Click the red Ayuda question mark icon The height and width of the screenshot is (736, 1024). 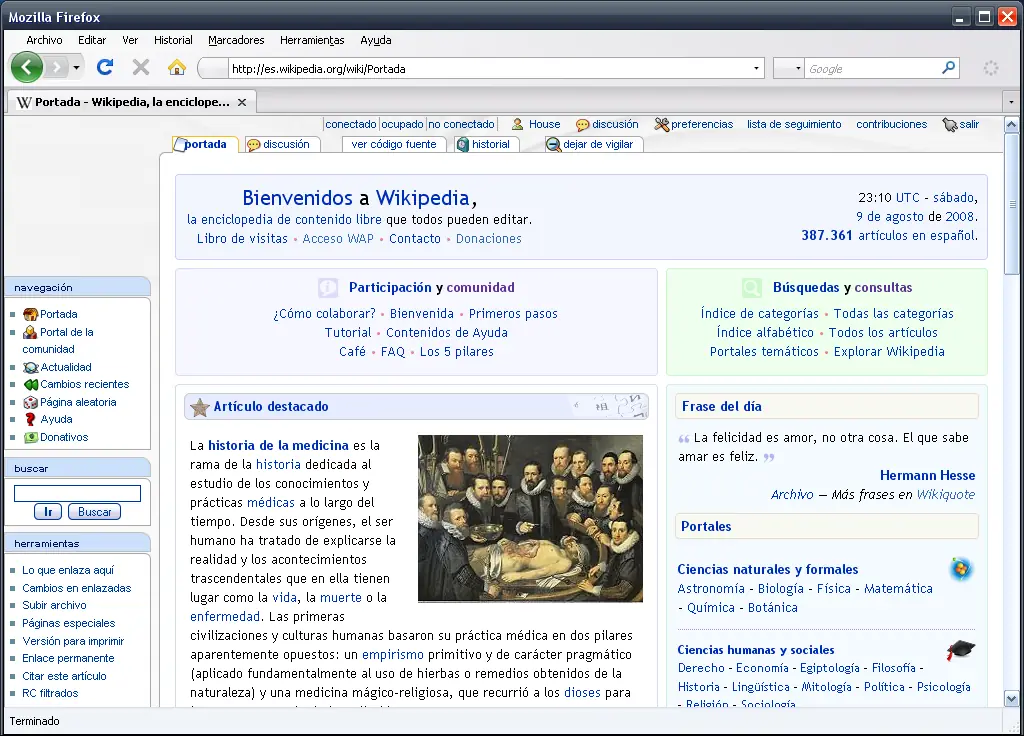coord(30,420)
